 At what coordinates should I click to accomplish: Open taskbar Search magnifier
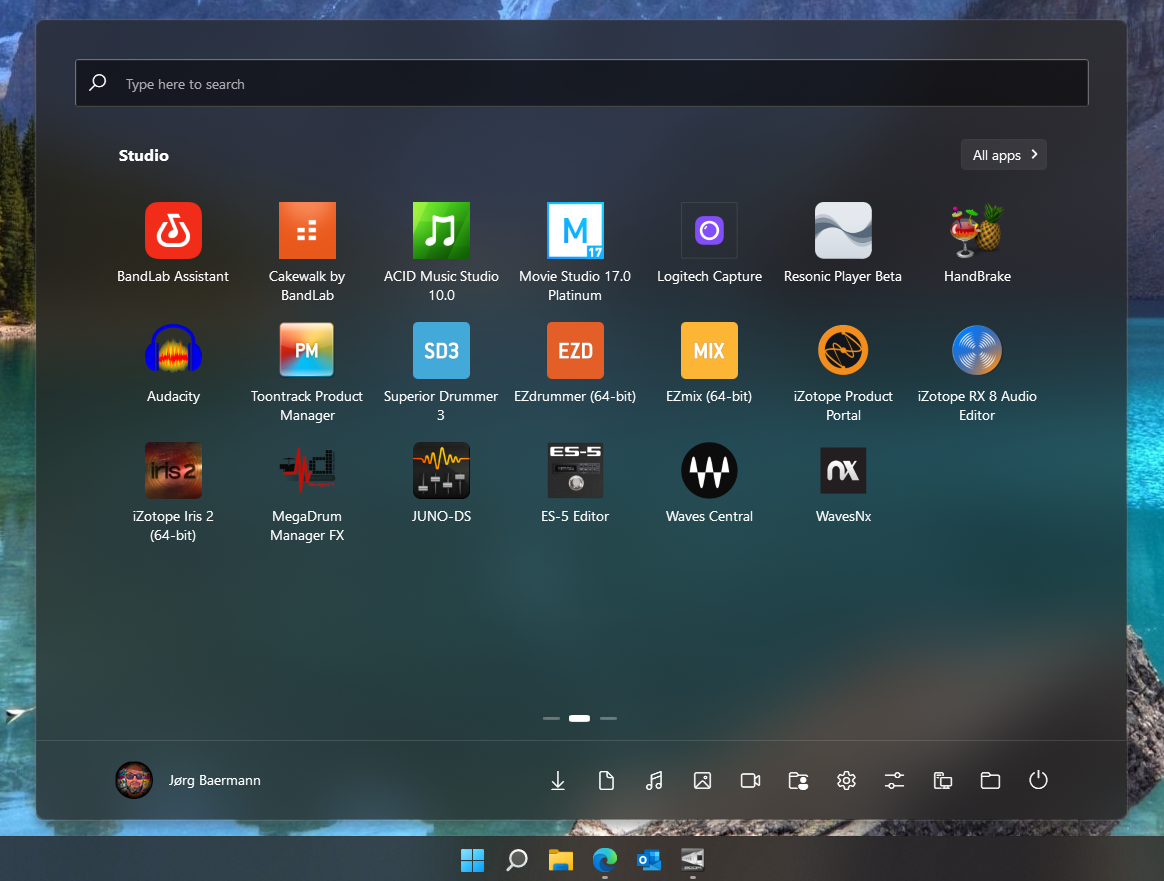click(517, 860)
